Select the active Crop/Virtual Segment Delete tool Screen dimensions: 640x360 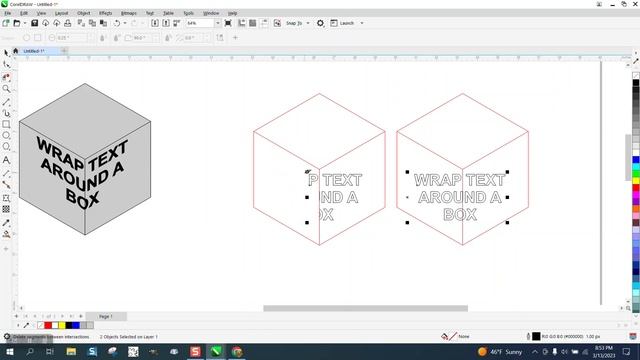point(6,77)
